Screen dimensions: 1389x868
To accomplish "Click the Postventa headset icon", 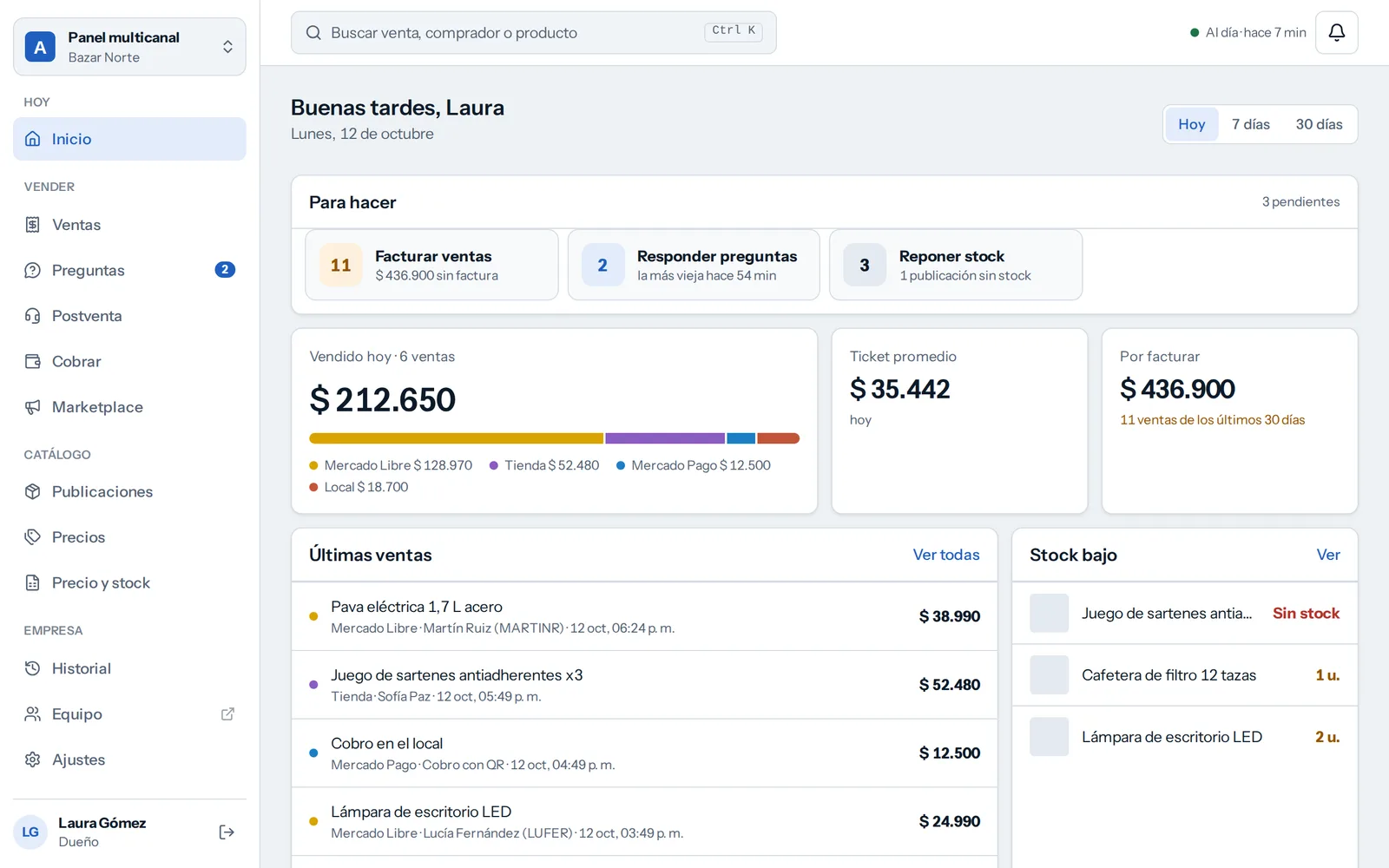I will [33, 316].
